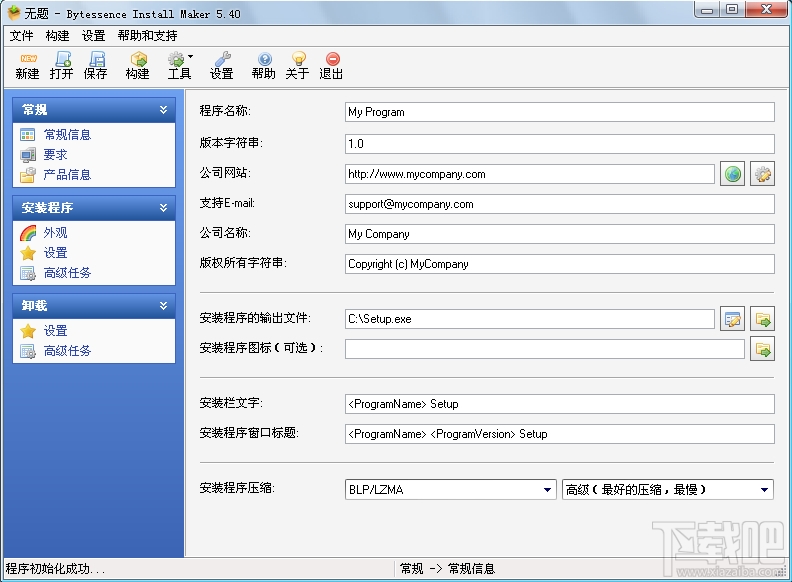The image size is (792, 582).
Task: Click the 程序初始化成功 status bar text
Action: [x=55, y=569]
